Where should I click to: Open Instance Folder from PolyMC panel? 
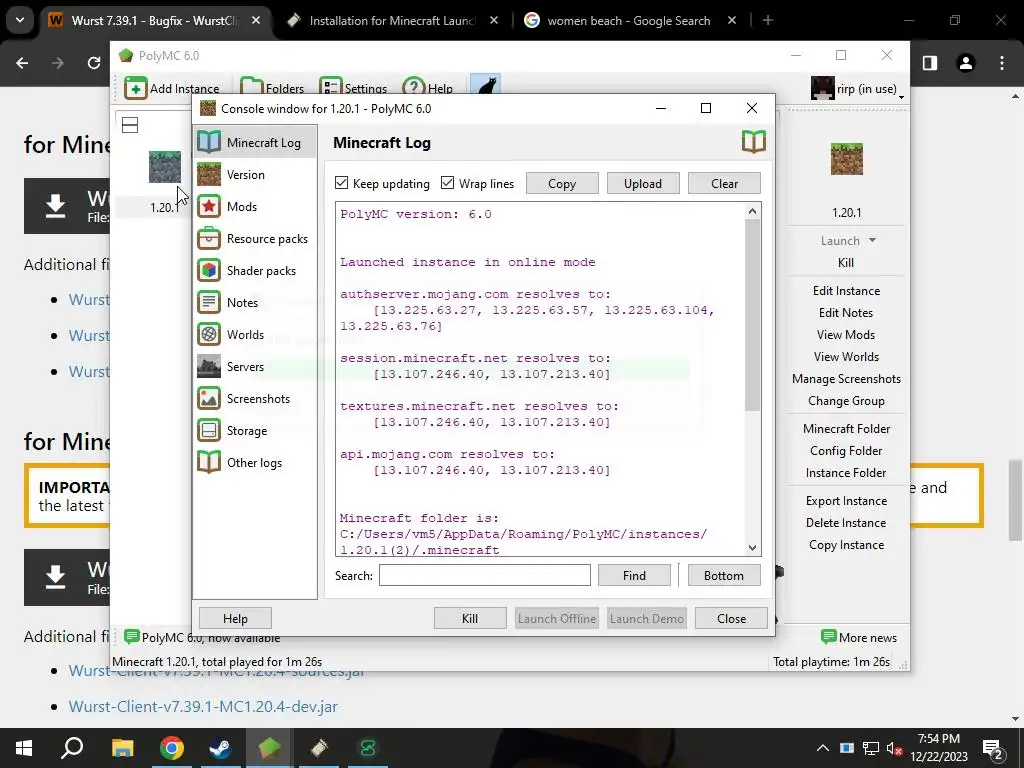(x=846, y=473)
